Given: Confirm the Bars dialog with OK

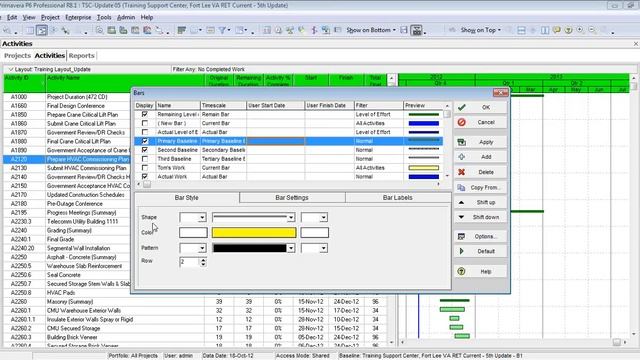Looking at the screenshot, I should click(x=480, y=107).
